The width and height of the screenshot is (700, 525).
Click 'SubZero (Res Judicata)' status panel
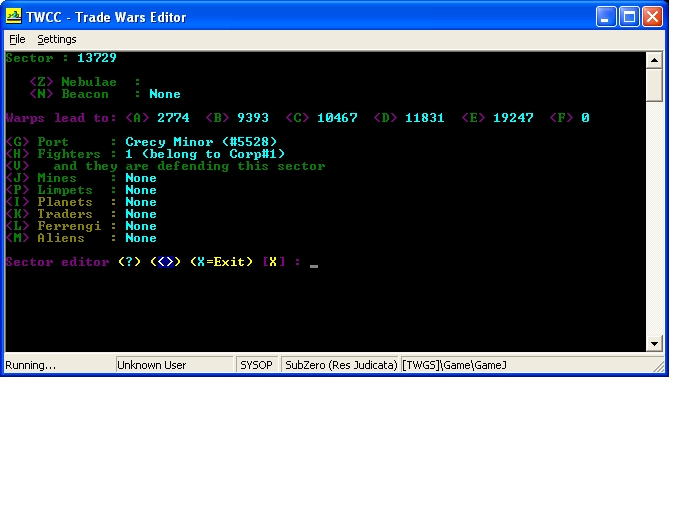[x=340, y=365]
